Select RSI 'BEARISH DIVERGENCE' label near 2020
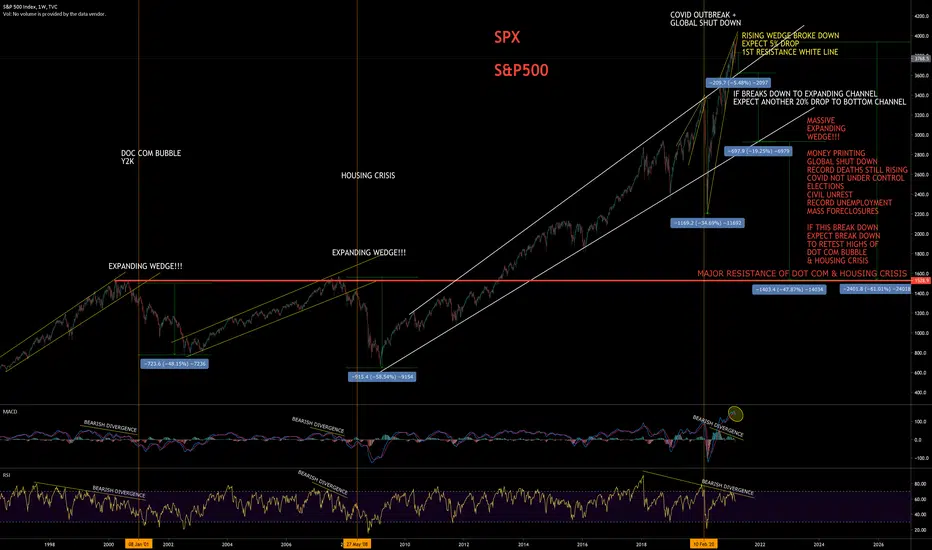The width and height of the screenshot is (932, 550). tap(728, 487)
